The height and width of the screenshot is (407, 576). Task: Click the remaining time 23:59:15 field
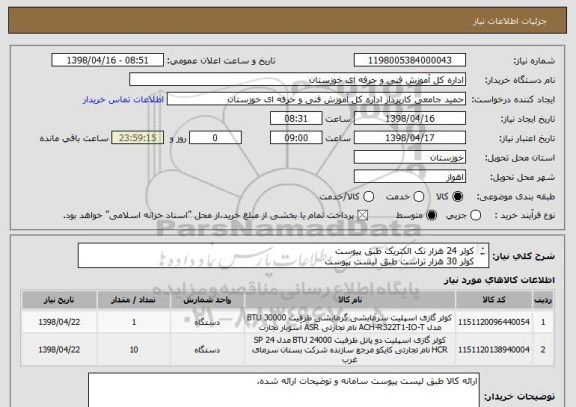[x=138, y=138]
